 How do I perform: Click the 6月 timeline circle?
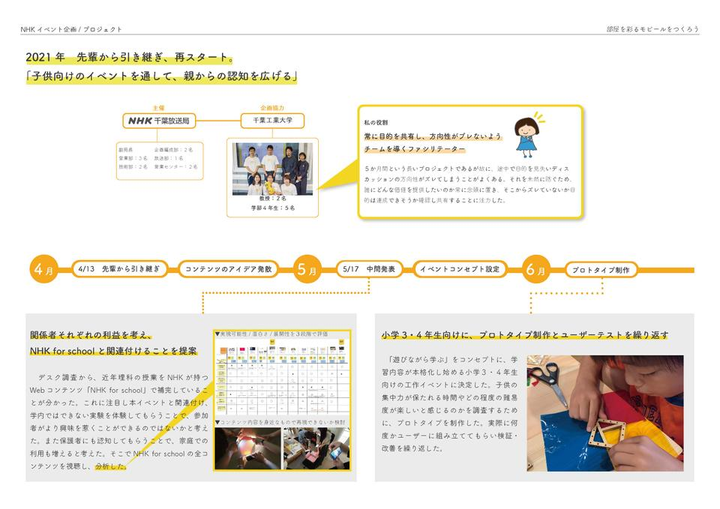[x=535, y=269]
